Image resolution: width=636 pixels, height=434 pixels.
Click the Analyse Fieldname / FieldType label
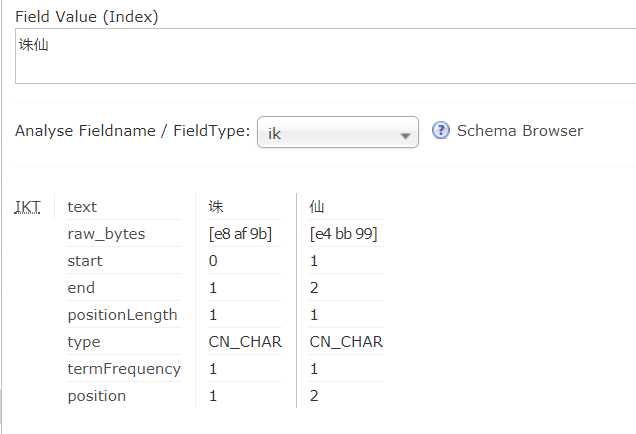tap(133, 131)
